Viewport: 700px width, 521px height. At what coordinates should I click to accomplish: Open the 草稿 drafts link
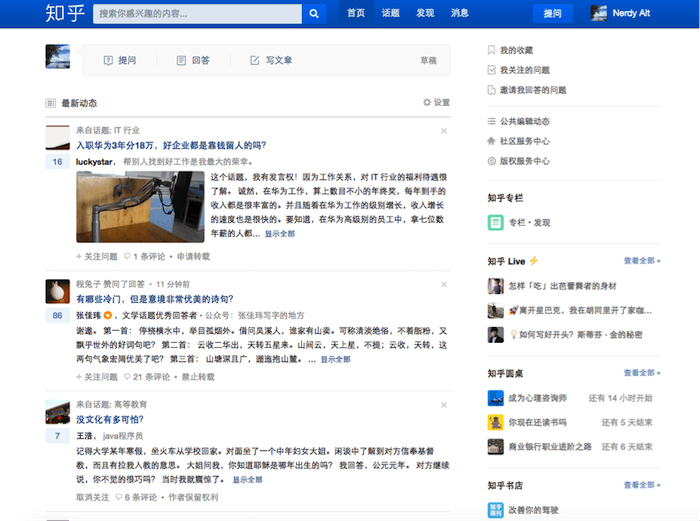(x=428, y=60)
